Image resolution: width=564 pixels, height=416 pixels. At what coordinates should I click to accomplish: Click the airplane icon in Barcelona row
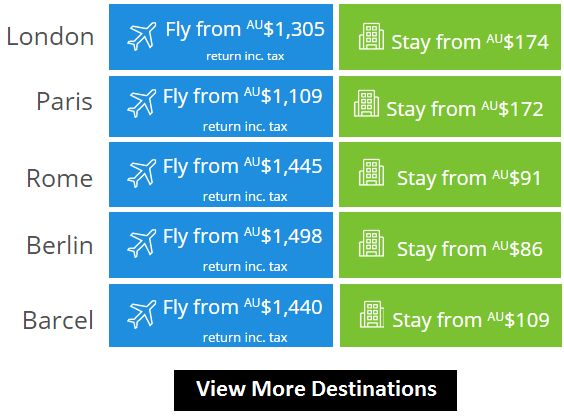tap(142, 314)
